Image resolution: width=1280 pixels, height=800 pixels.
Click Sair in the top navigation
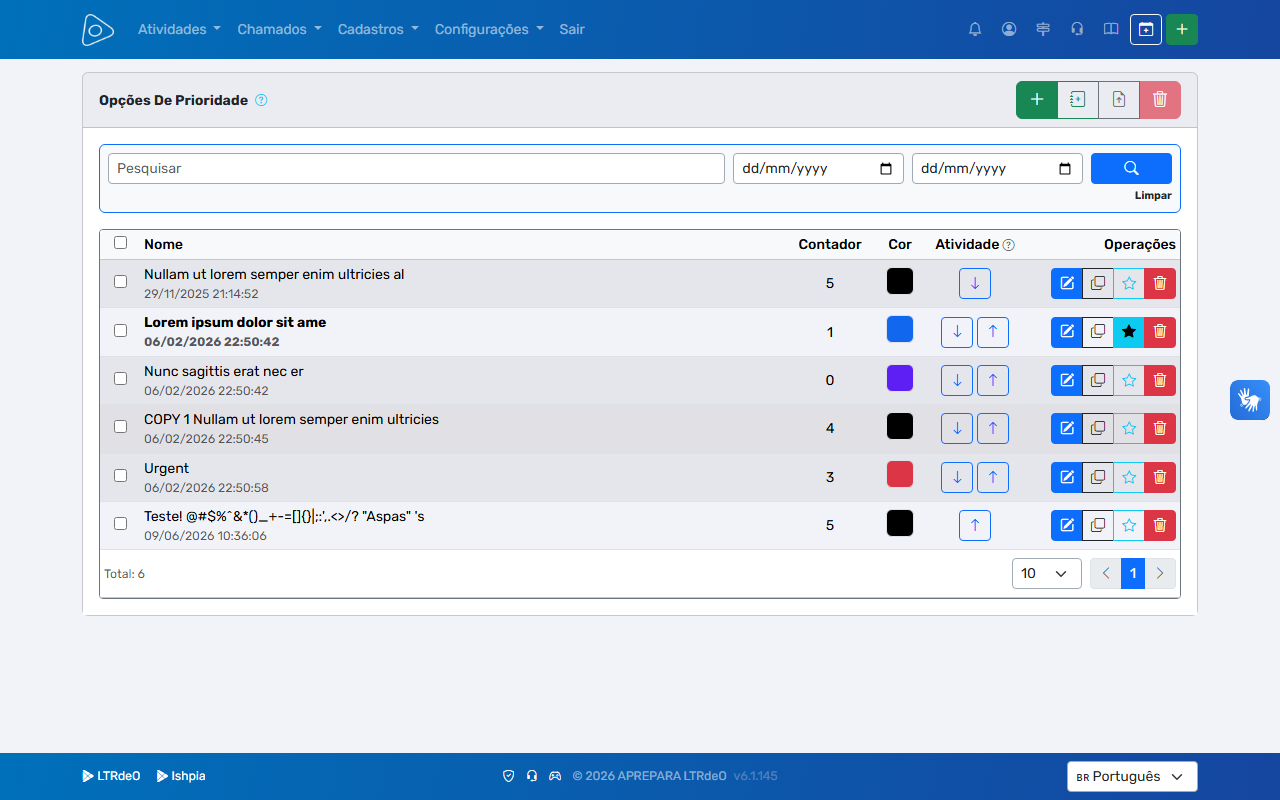click(x=572, y=29)
